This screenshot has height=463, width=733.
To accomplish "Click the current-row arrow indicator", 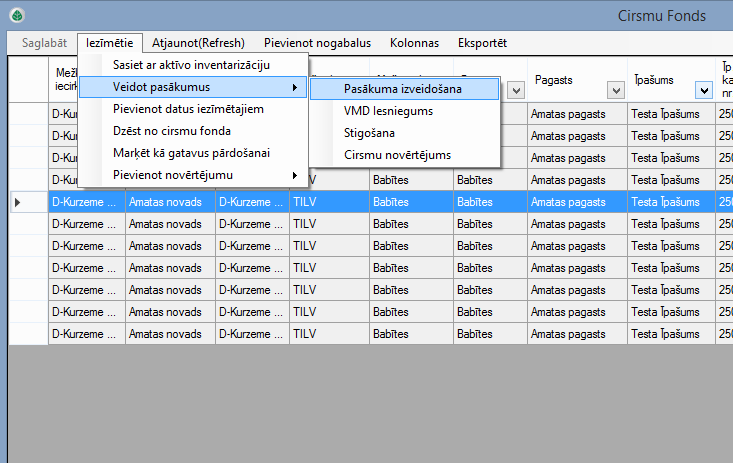I will click(x=18, y=203).
